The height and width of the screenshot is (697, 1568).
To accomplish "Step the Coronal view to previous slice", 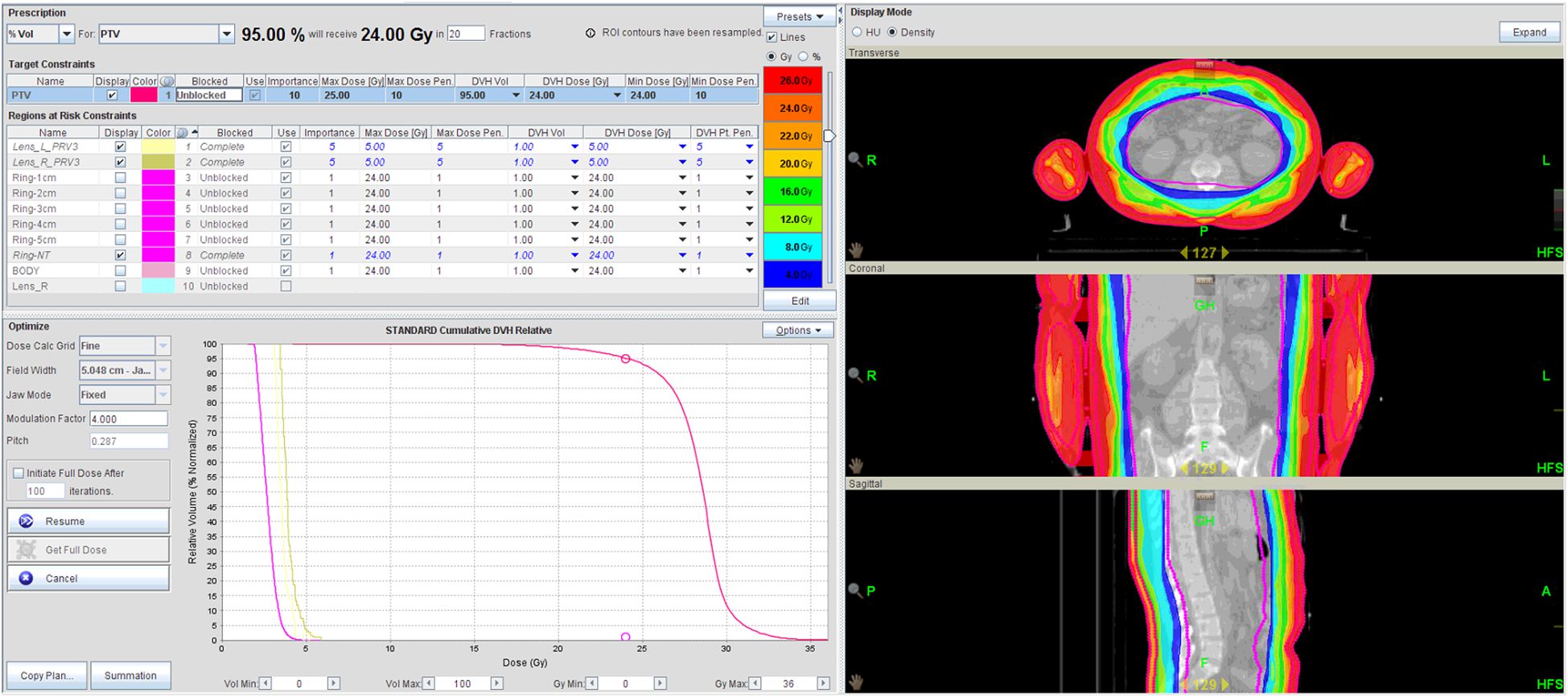I will pos(1184,468).
